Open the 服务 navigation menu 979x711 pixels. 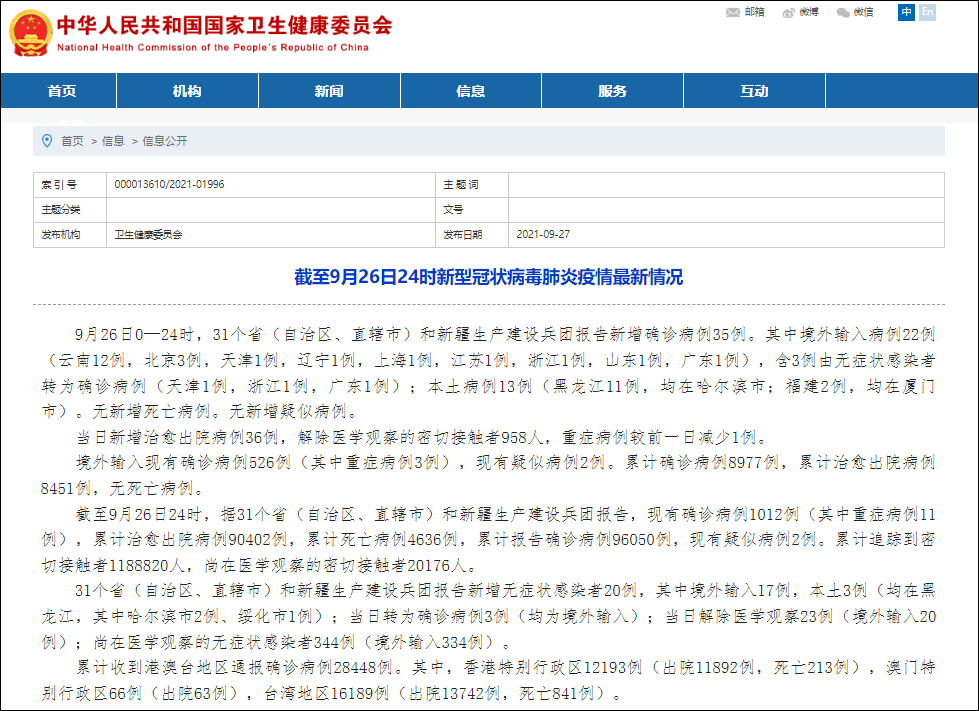tap(612, 90)
